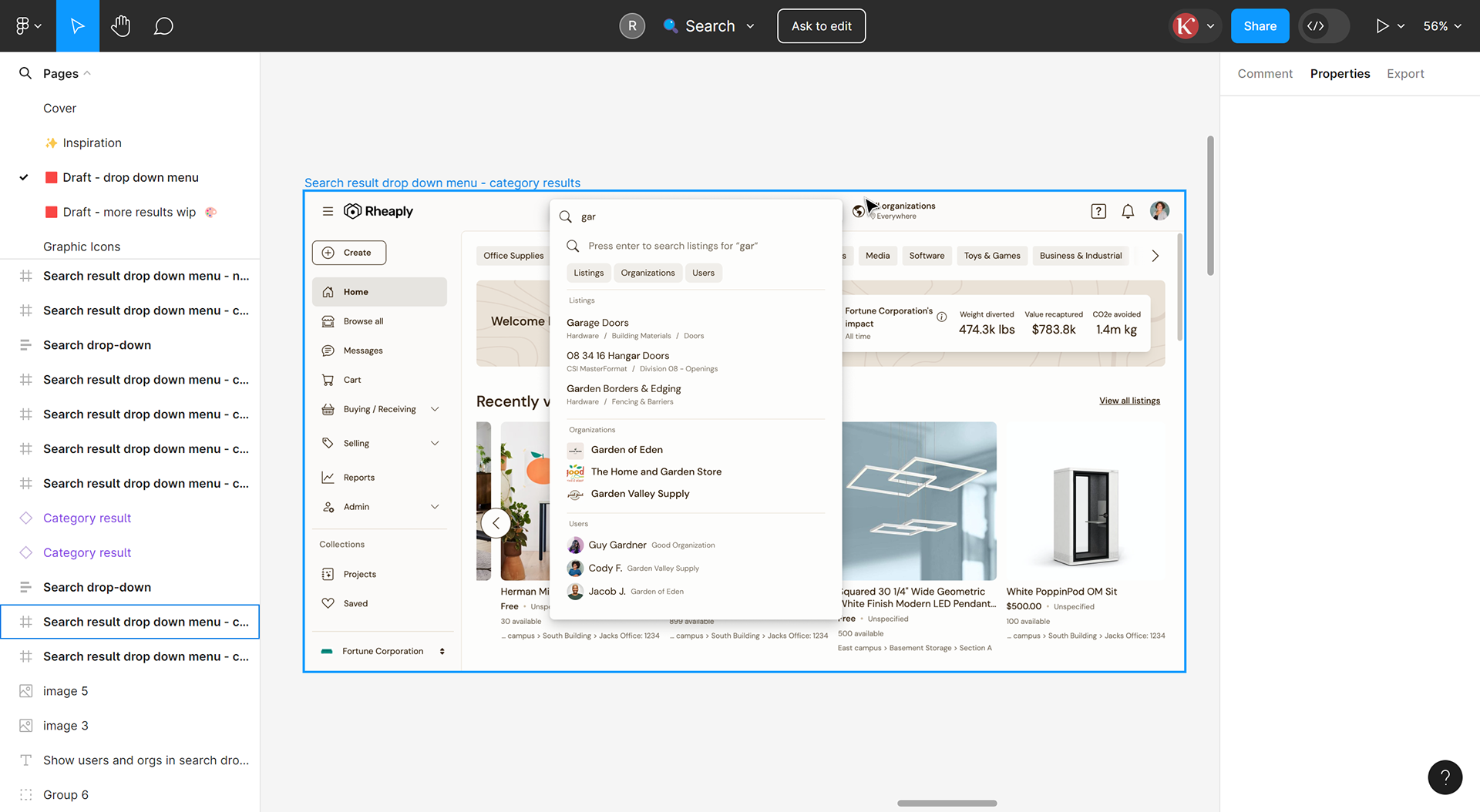Start presentation with the play icon
The height and width of the screenshot is (812, 1480).
click(x=1382, y=25)
